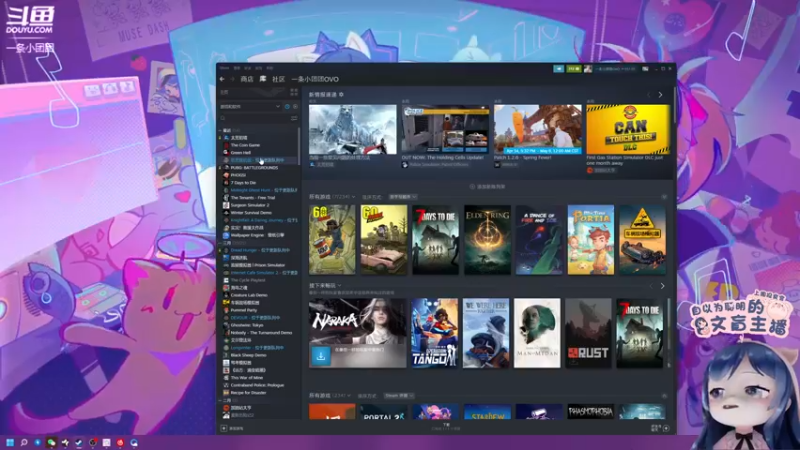Toggle the ready-to-play filter icon
800x450 pixels.
[295, 107]
